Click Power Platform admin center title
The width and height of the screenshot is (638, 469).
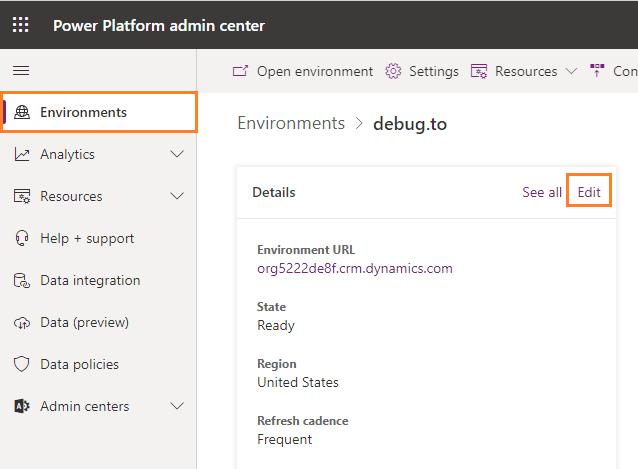coord(159,26)
